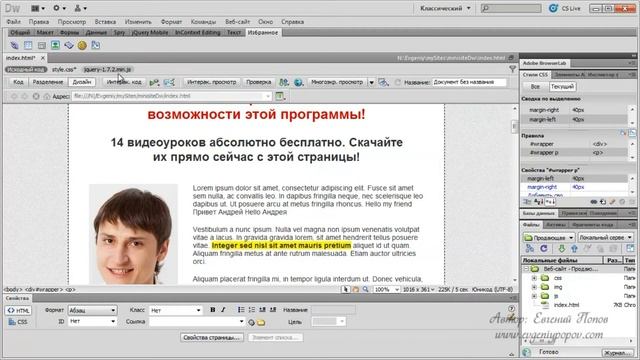This screenshot has height=360, width=640.
Task: Open the Веб-сайт menu
Action: tap(238, 22)
